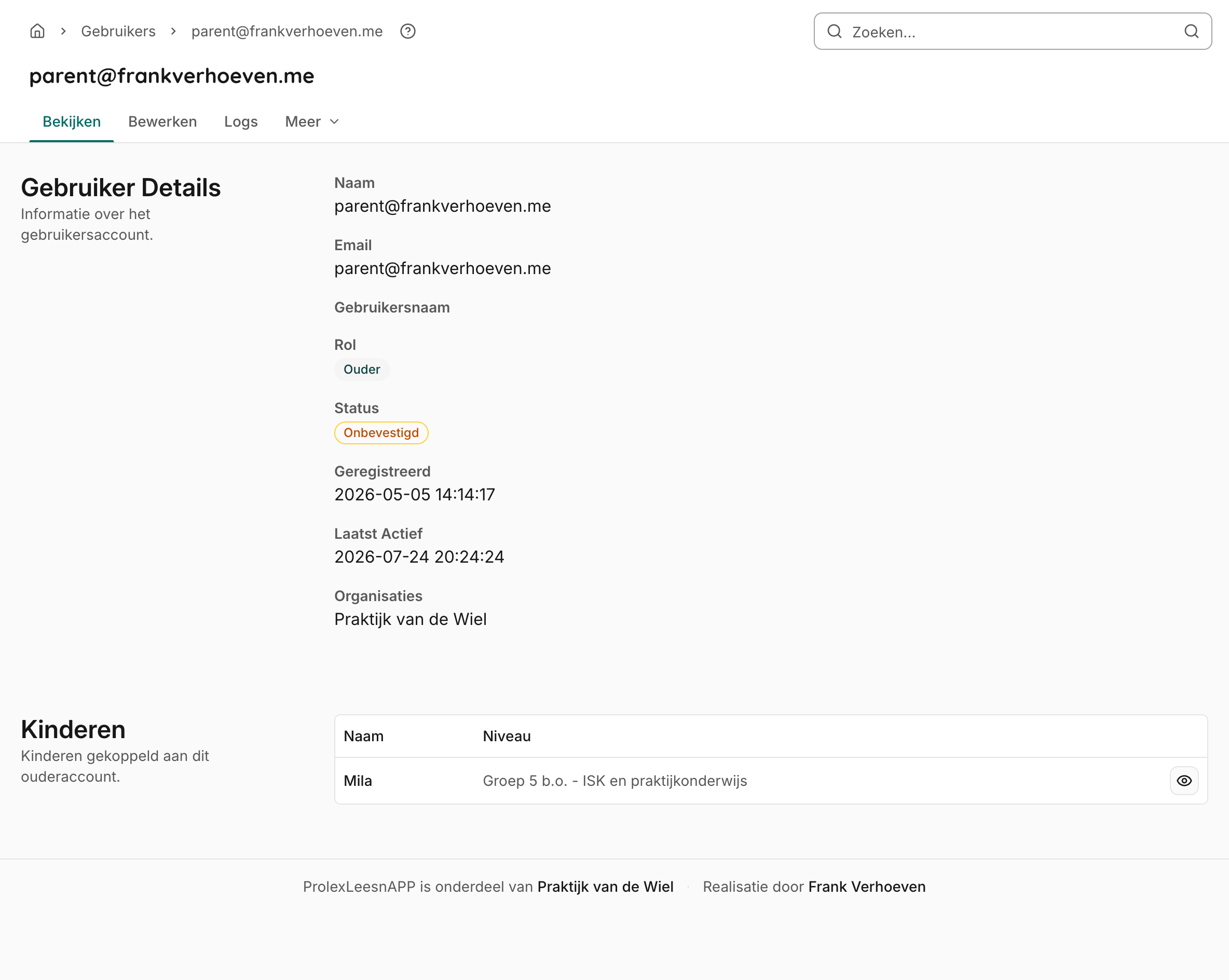Click parent@frankverhoeven.me breadcrumb link
Viewport: 1229px width, 980px height.
pos(286,31)
